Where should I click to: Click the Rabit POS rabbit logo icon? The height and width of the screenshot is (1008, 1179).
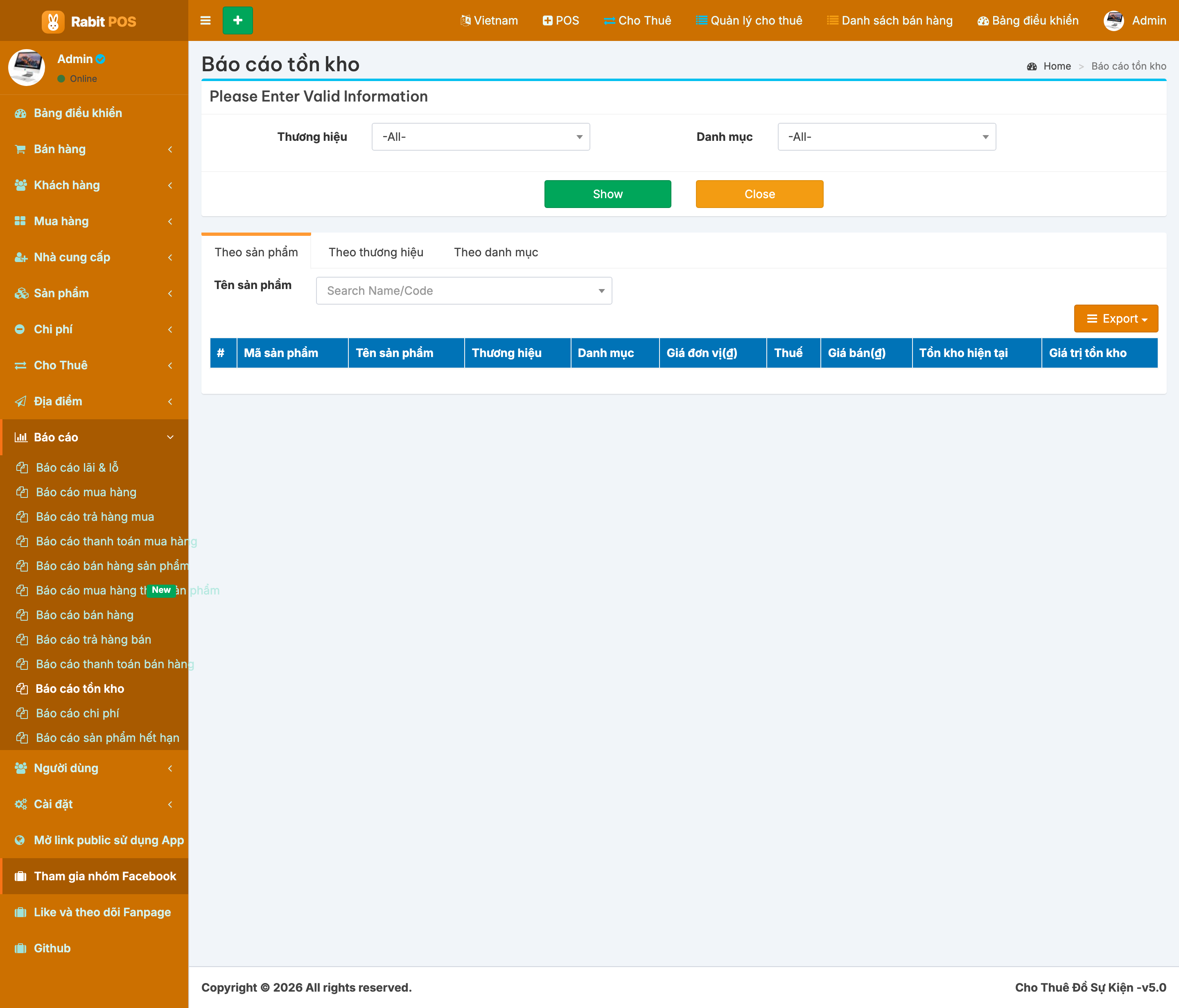pos(53,22)
